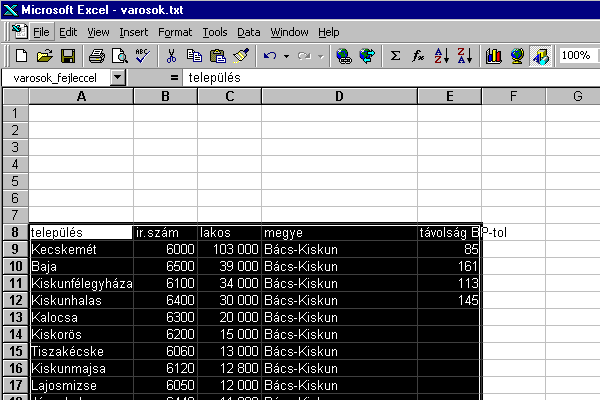Open a file with the Open folder icon

tap(44, 56)
